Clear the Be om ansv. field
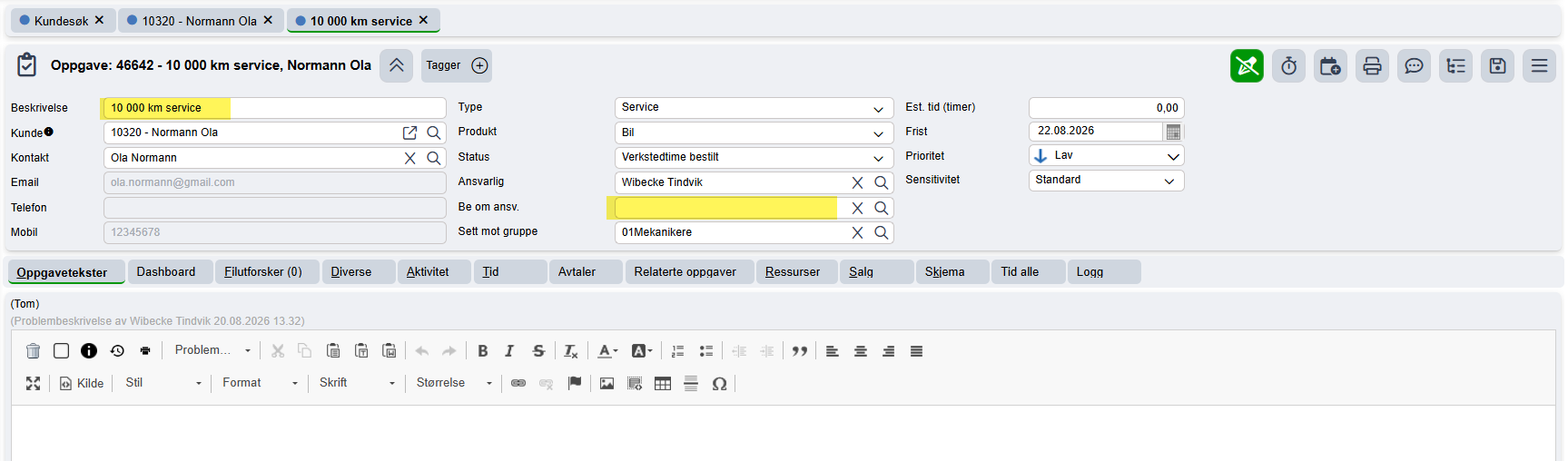This screenshot has height=461, width=1568. click(x=857, y=208)
